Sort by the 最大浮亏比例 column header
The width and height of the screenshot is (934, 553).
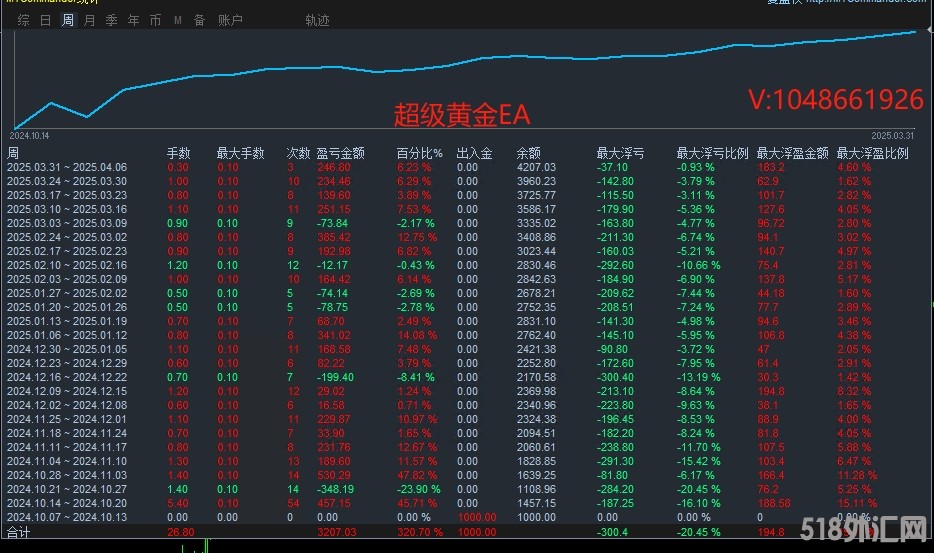click(712, 153)
